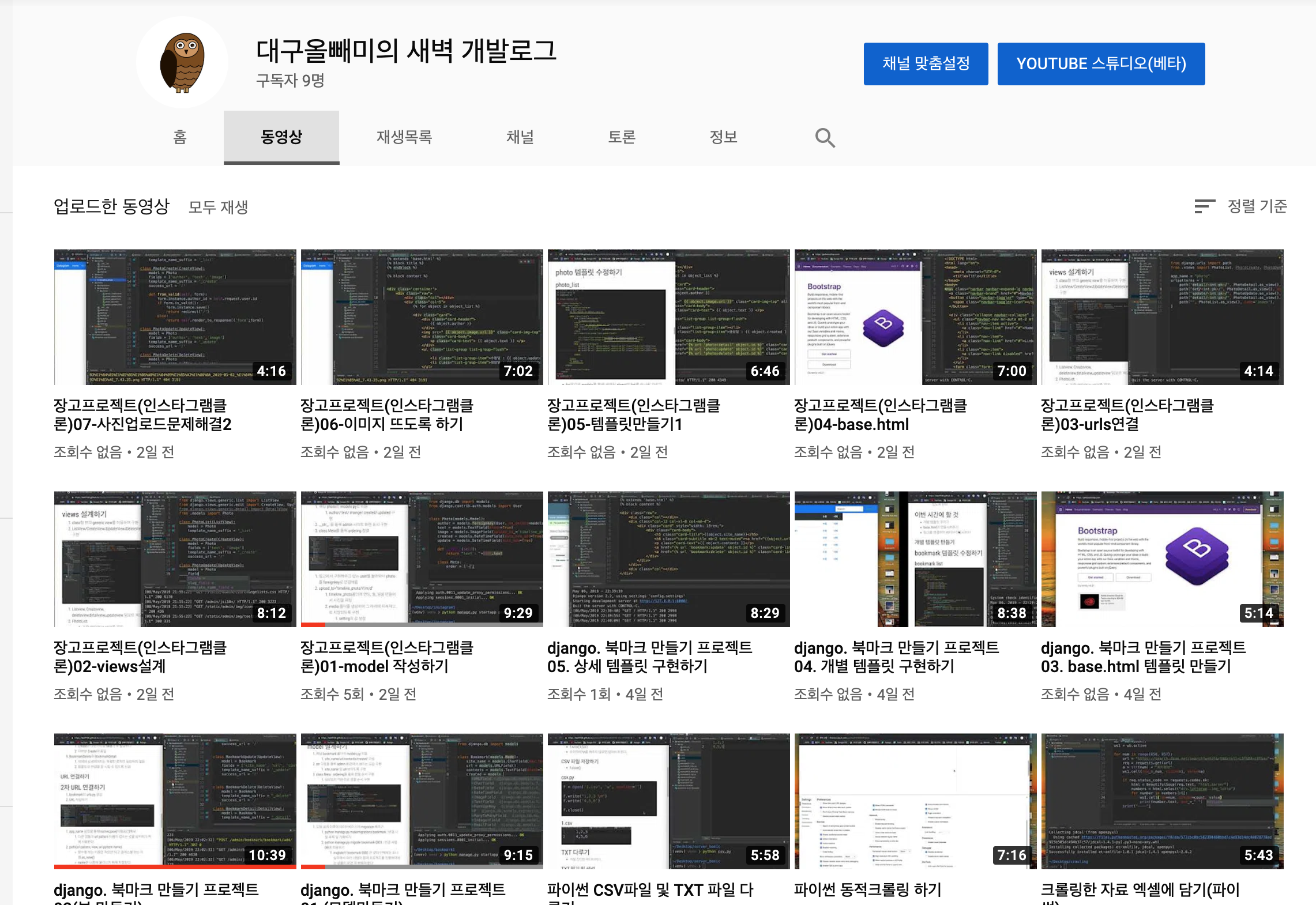Screen dimensions: 1316x905
Task: Open YOUTUBE 스튜디오(베타) button
Action: pos(1101,63)
